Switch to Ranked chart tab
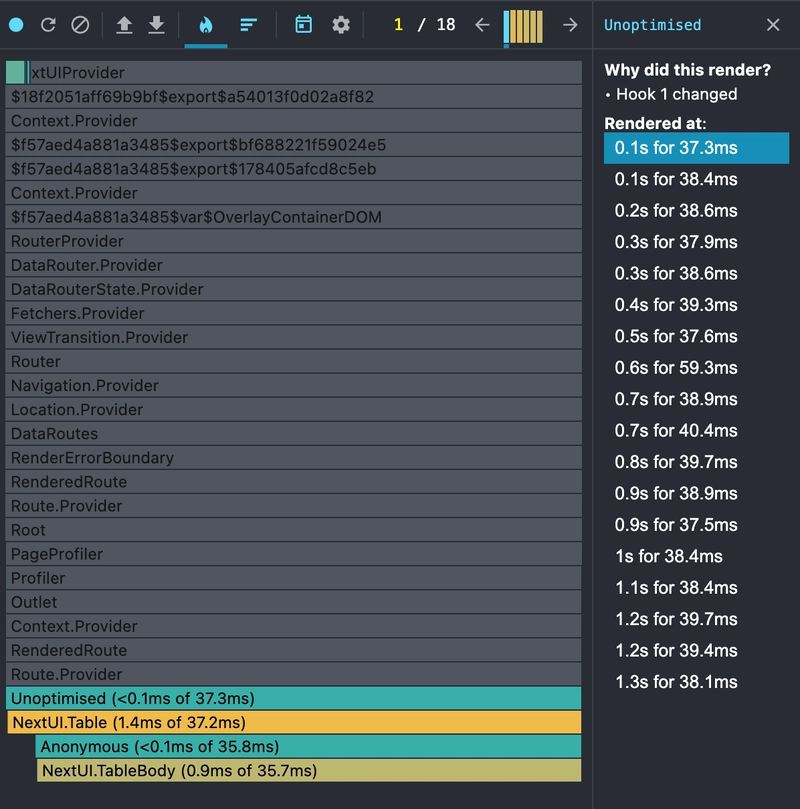Viewport: 800px width, 809px height. pos(249,25)
